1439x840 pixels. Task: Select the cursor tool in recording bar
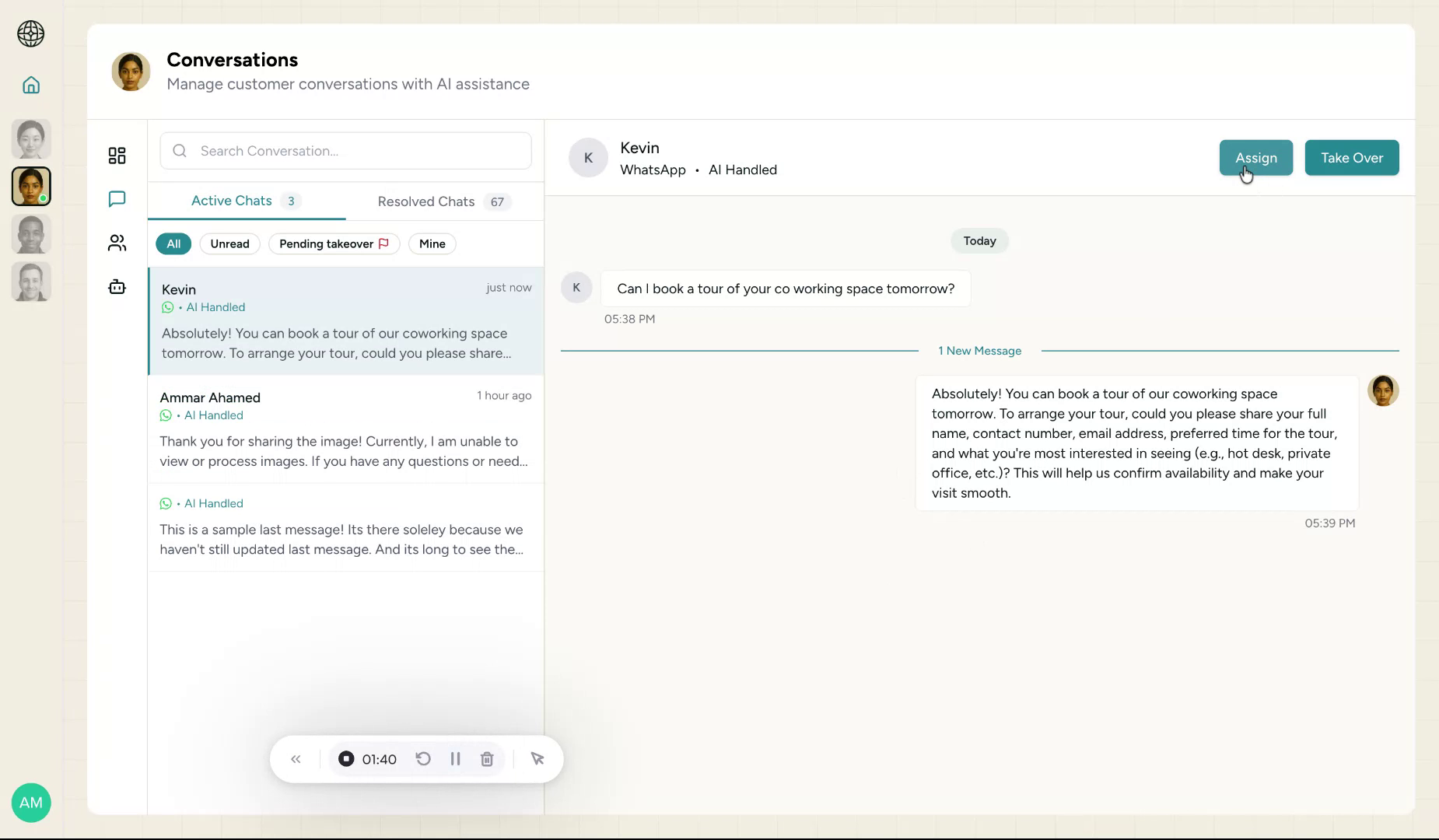click(537, 758)
